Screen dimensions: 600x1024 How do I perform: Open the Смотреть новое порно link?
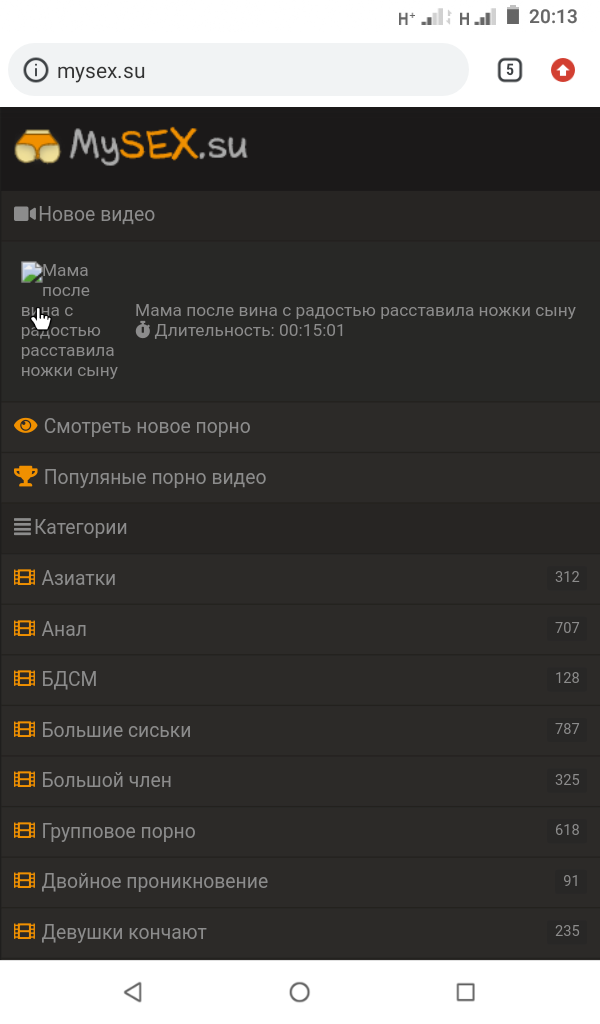tap(146, 427)
